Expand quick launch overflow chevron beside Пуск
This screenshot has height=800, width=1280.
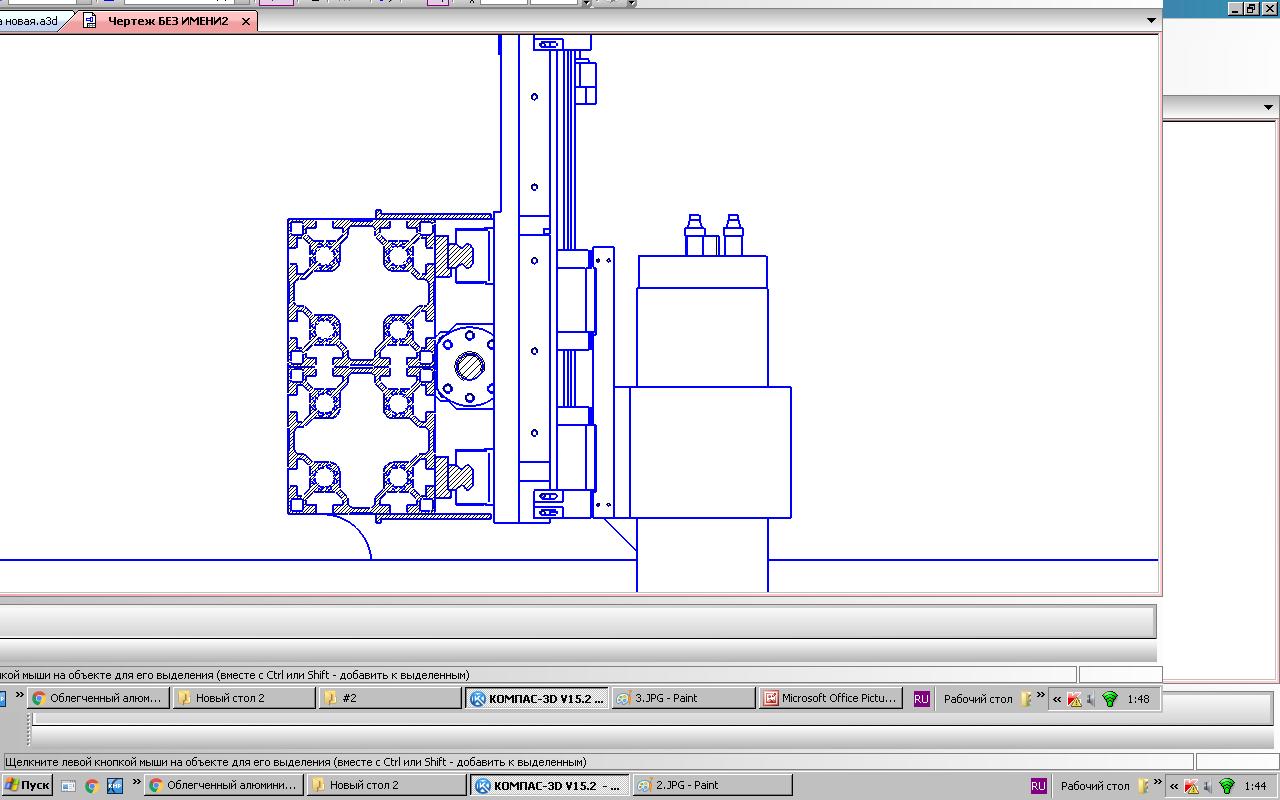tap(135, 782)
